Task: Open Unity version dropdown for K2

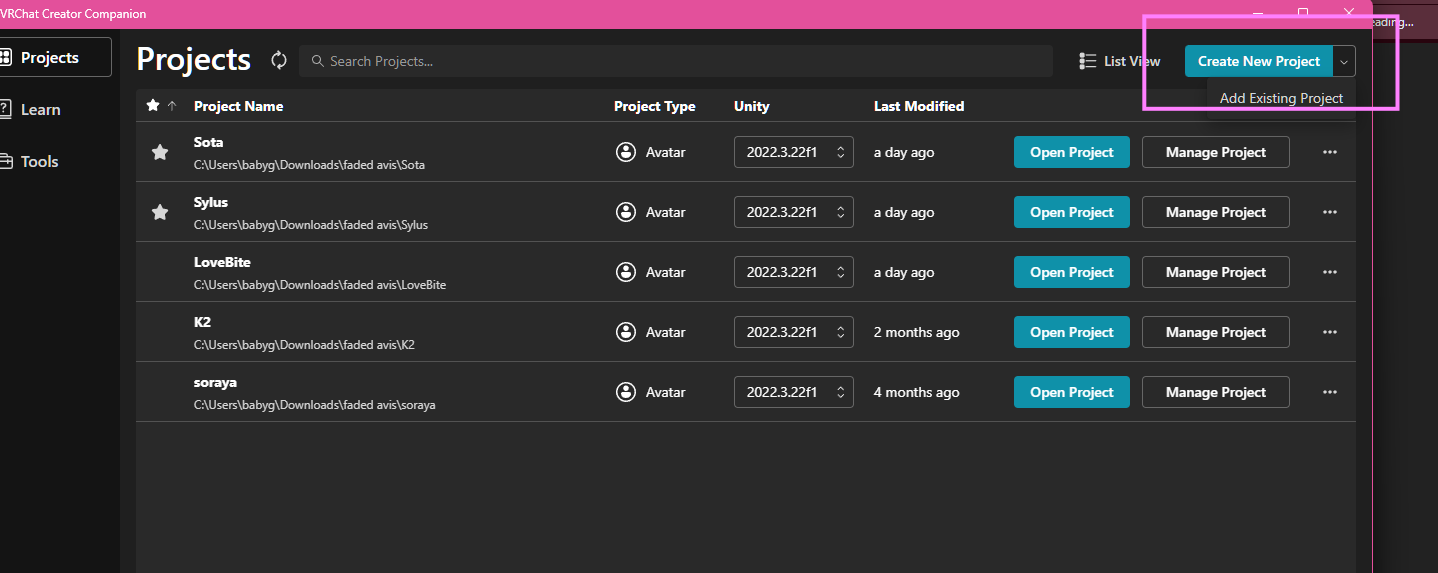Action: pos(794,332)
